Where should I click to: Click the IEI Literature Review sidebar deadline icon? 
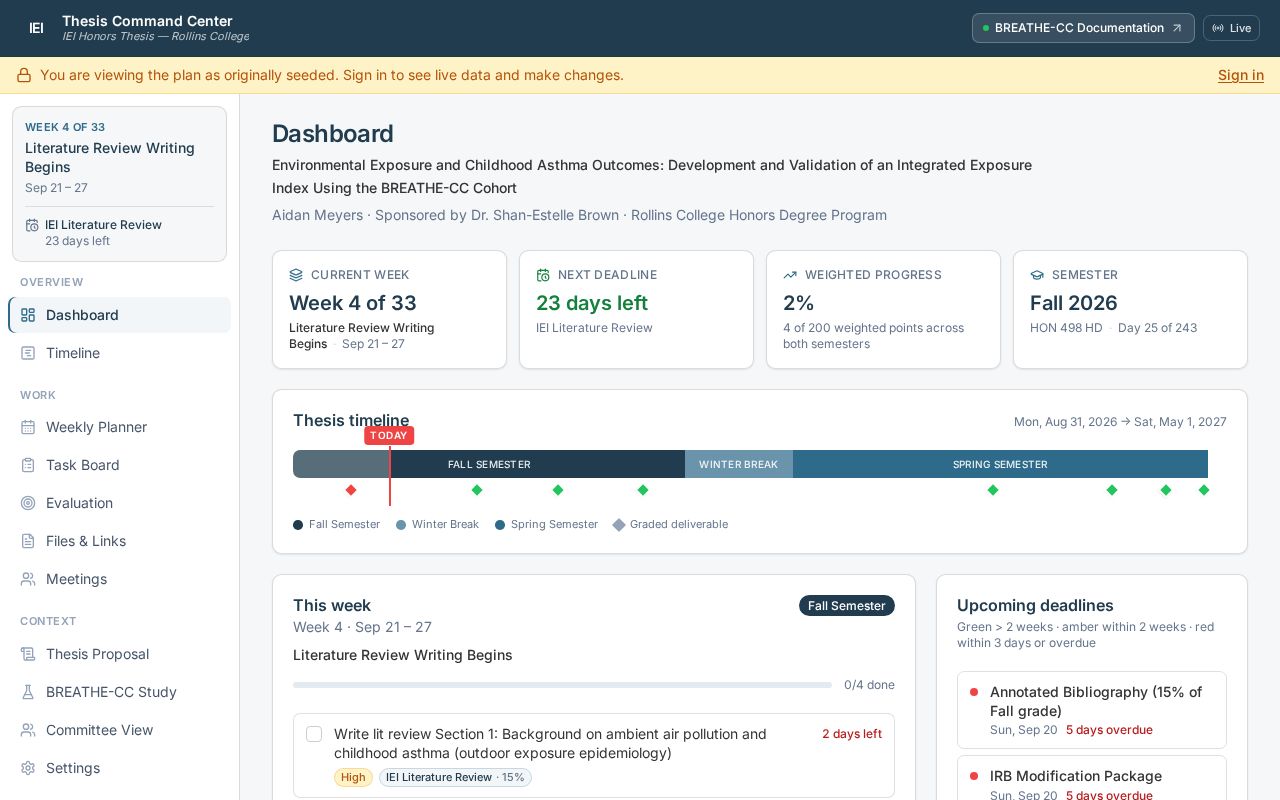[32, 225]
